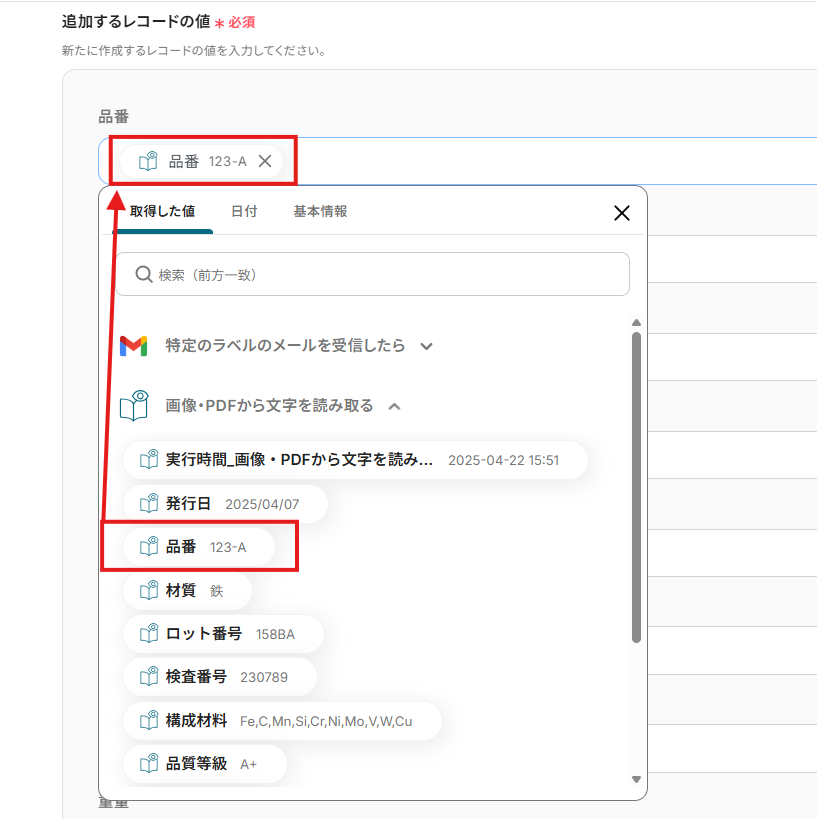Select 発行日 2025/04/07 value

pyautogui.click(x=225, y=504)
